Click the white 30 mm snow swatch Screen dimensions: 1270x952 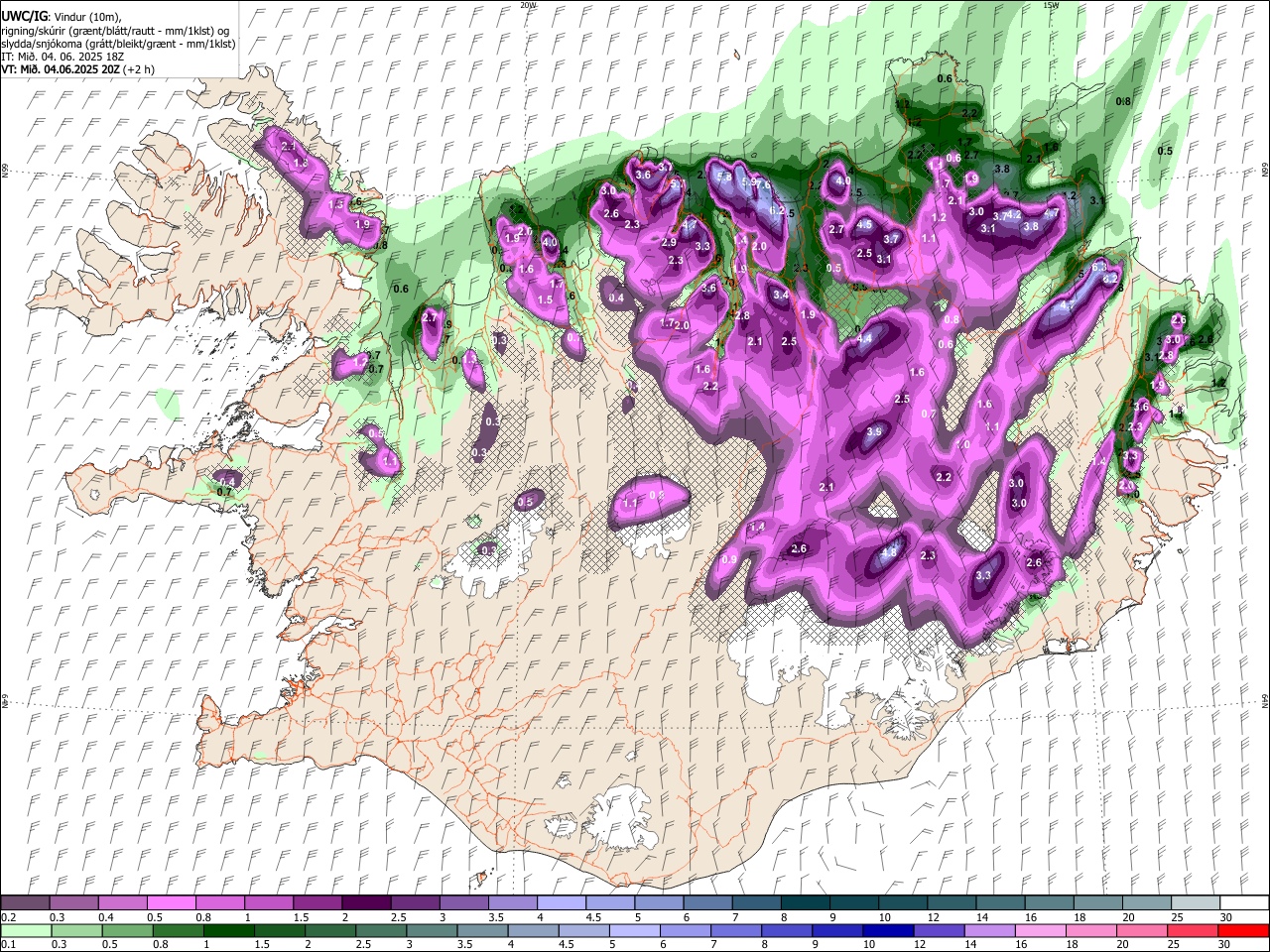(x=1243, y=903)
